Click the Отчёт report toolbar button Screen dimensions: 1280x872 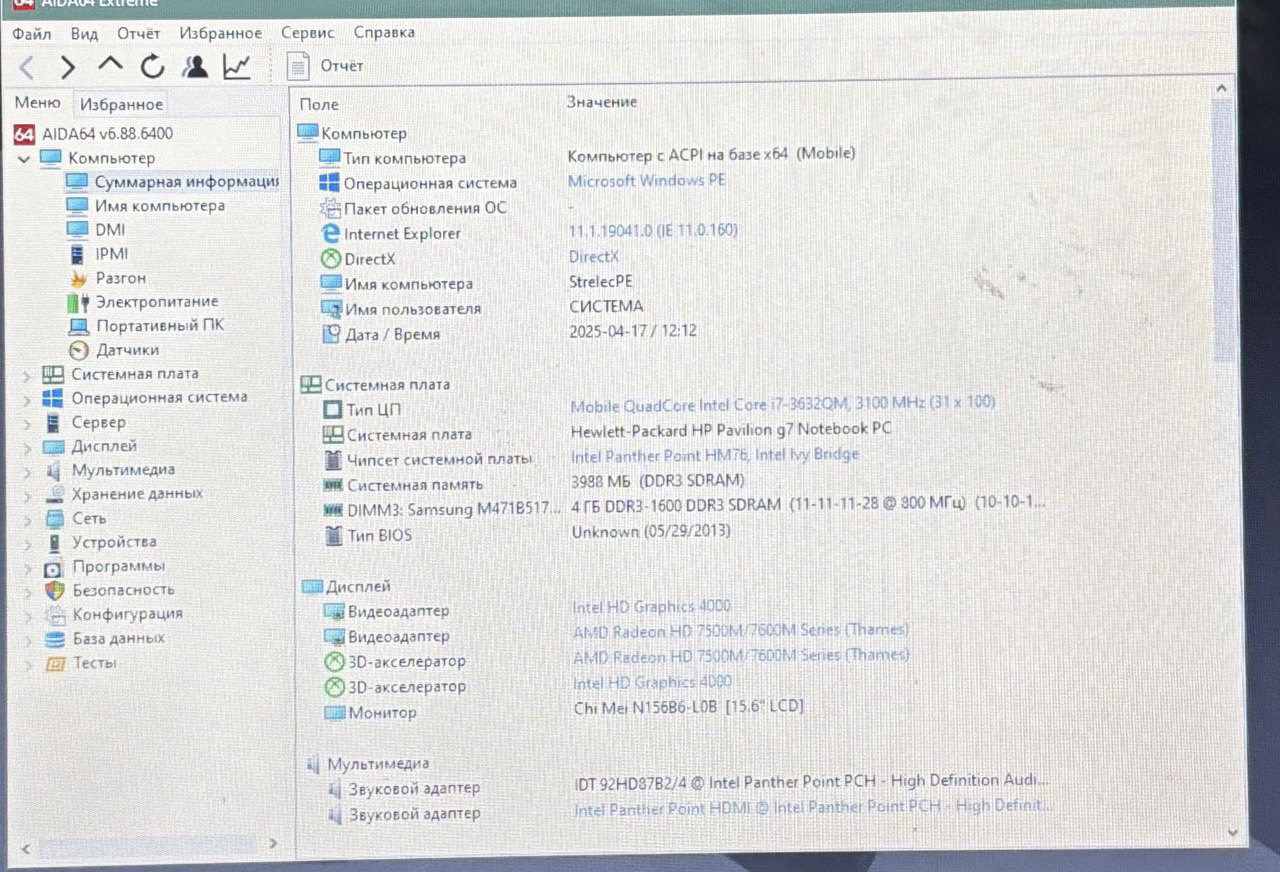326,66
